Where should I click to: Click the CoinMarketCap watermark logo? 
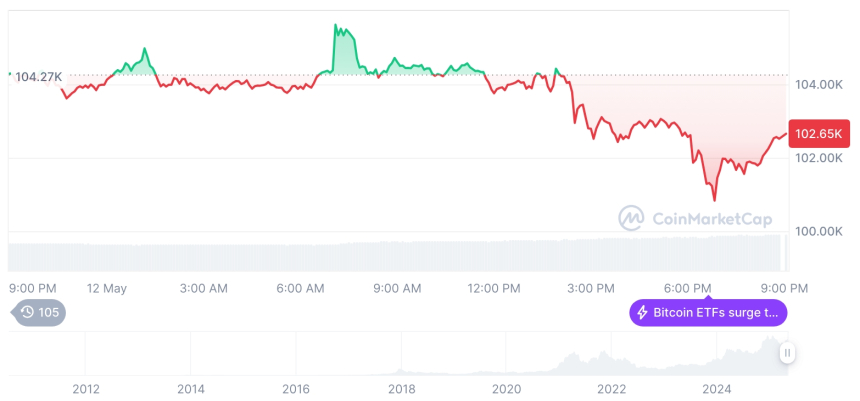pos(631,217)
